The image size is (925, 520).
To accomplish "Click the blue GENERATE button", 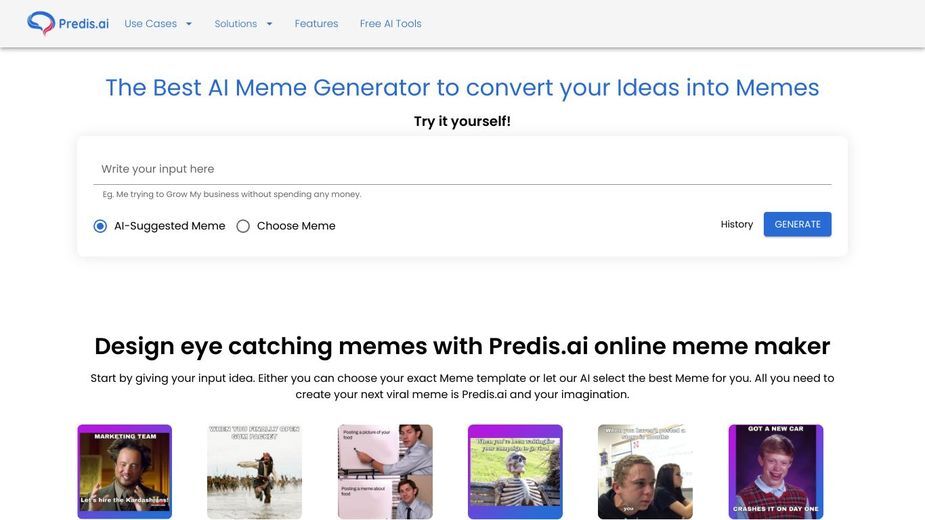I will click(798, 224).
